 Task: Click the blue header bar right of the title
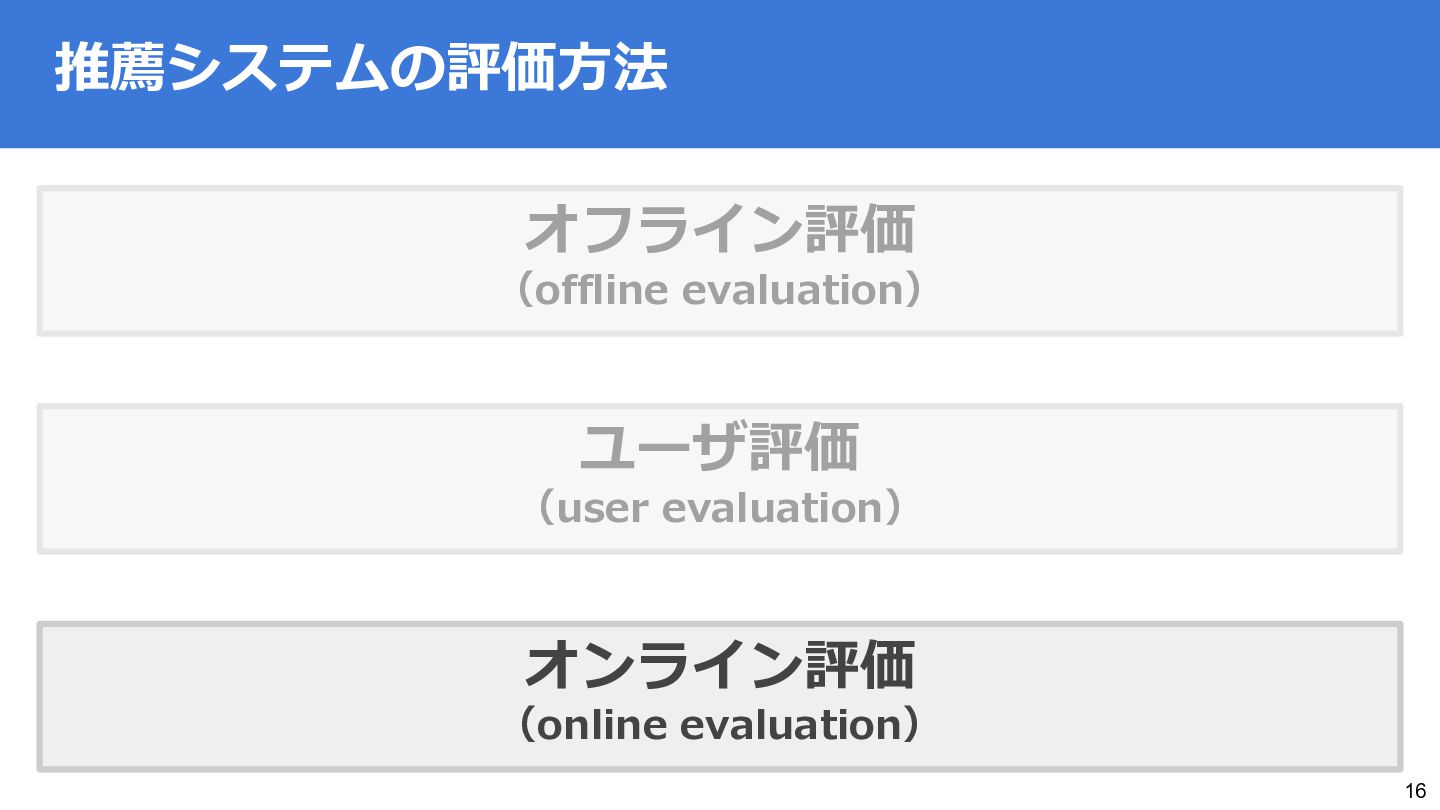1050,72
